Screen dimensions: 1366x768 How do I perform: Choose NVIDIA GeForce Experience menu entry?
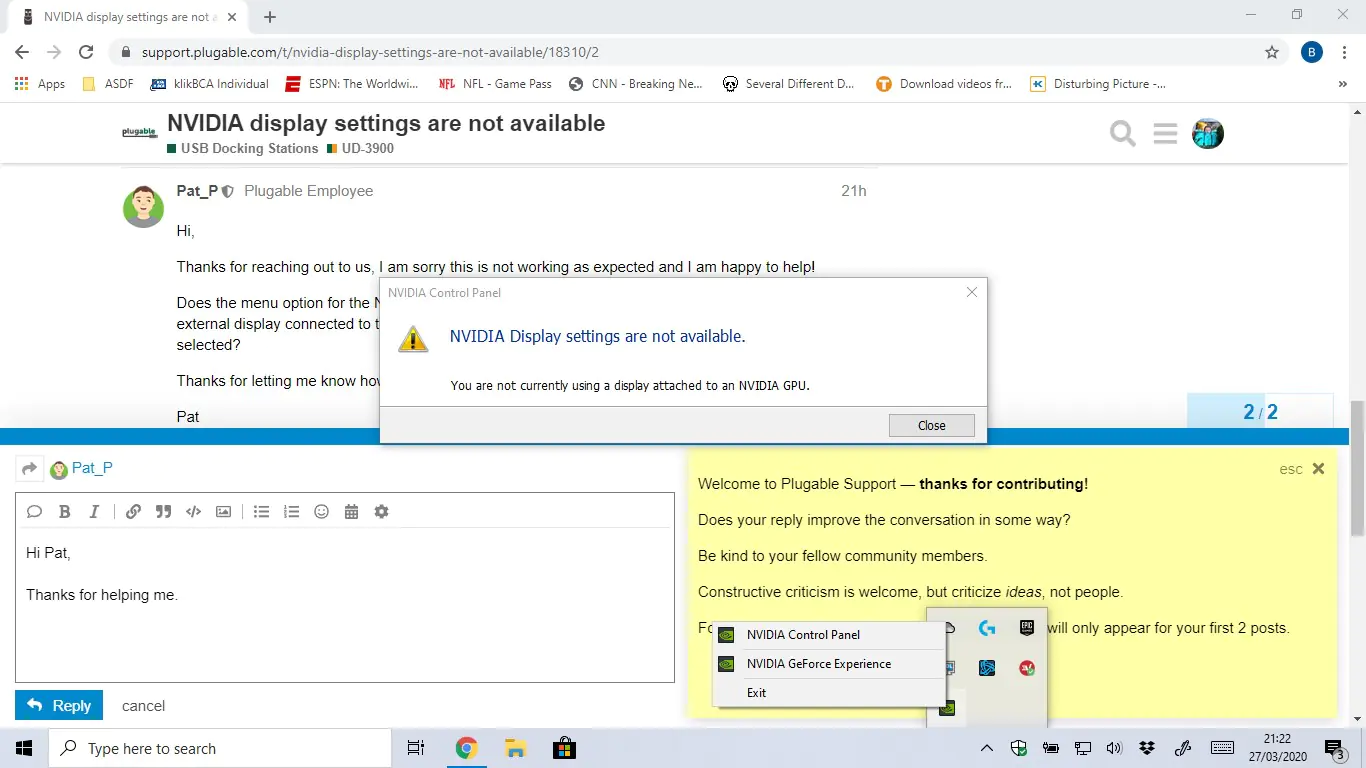(x=818, y=664)
